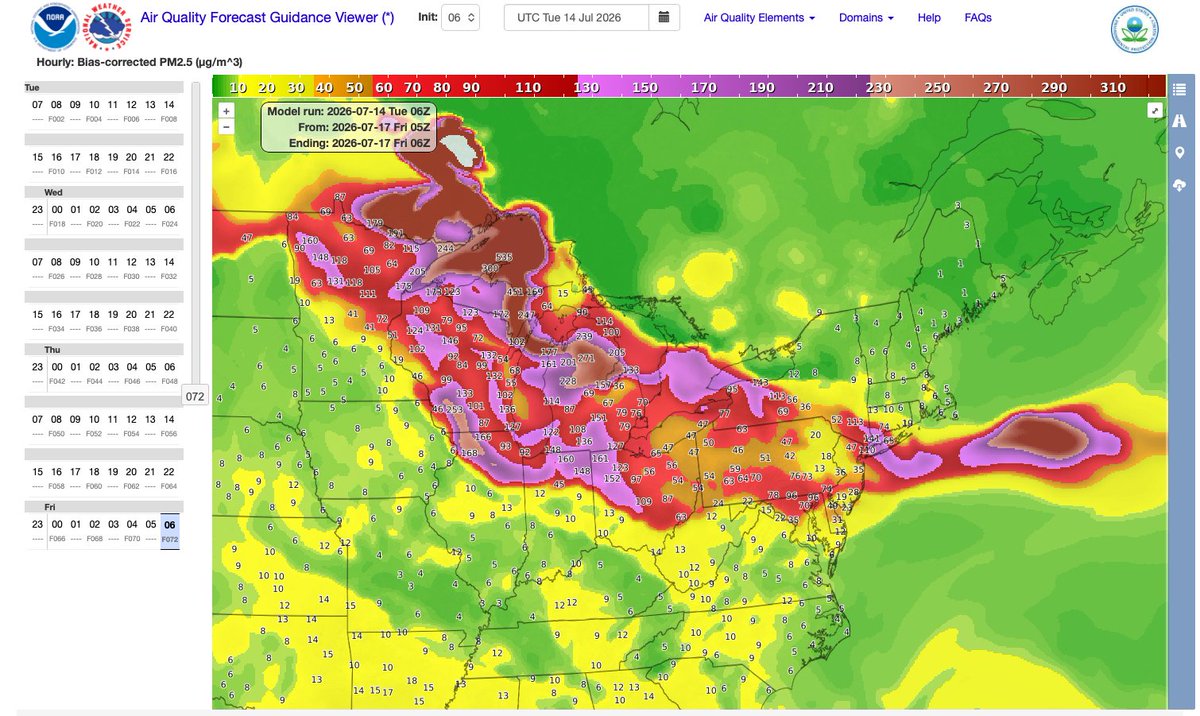Expand the Air Quality Elements menu
The height and width of the screenshot is (716, 1200).
[x=759, y=18]
